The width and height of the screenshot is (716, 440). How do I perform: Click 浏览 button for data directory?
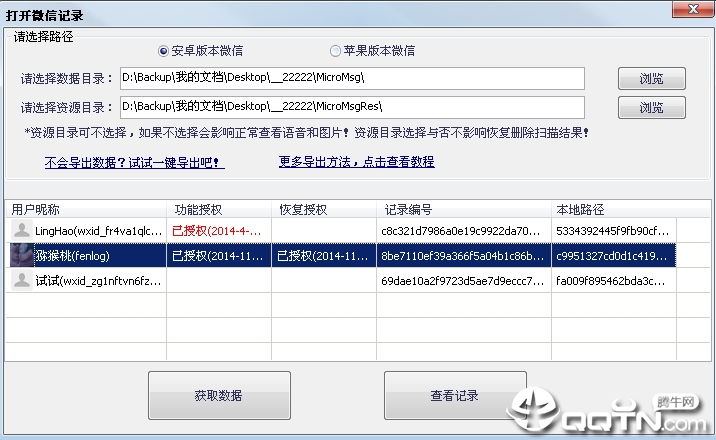point(652,79)
